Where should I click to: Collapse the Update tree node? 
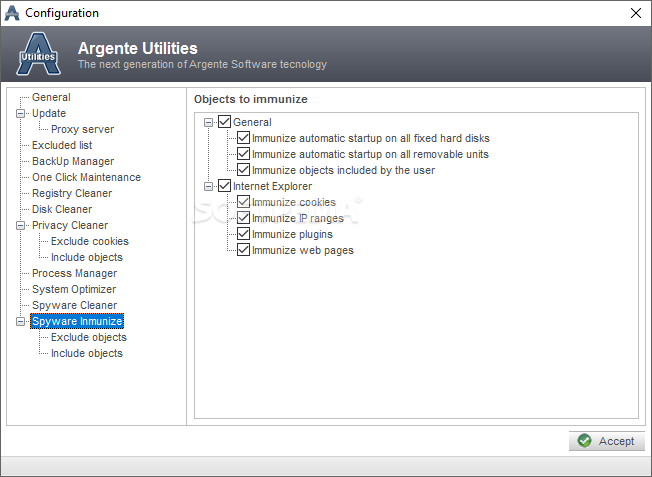click(x=20, y=113)
